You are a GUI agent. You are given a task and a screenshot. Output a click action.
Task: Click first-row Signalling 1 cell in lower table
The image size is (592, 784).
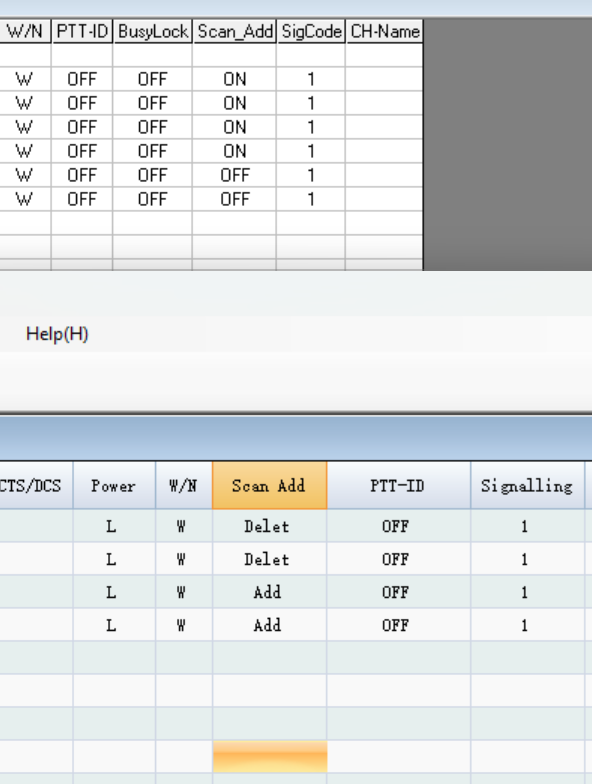(x=527, y=526)
